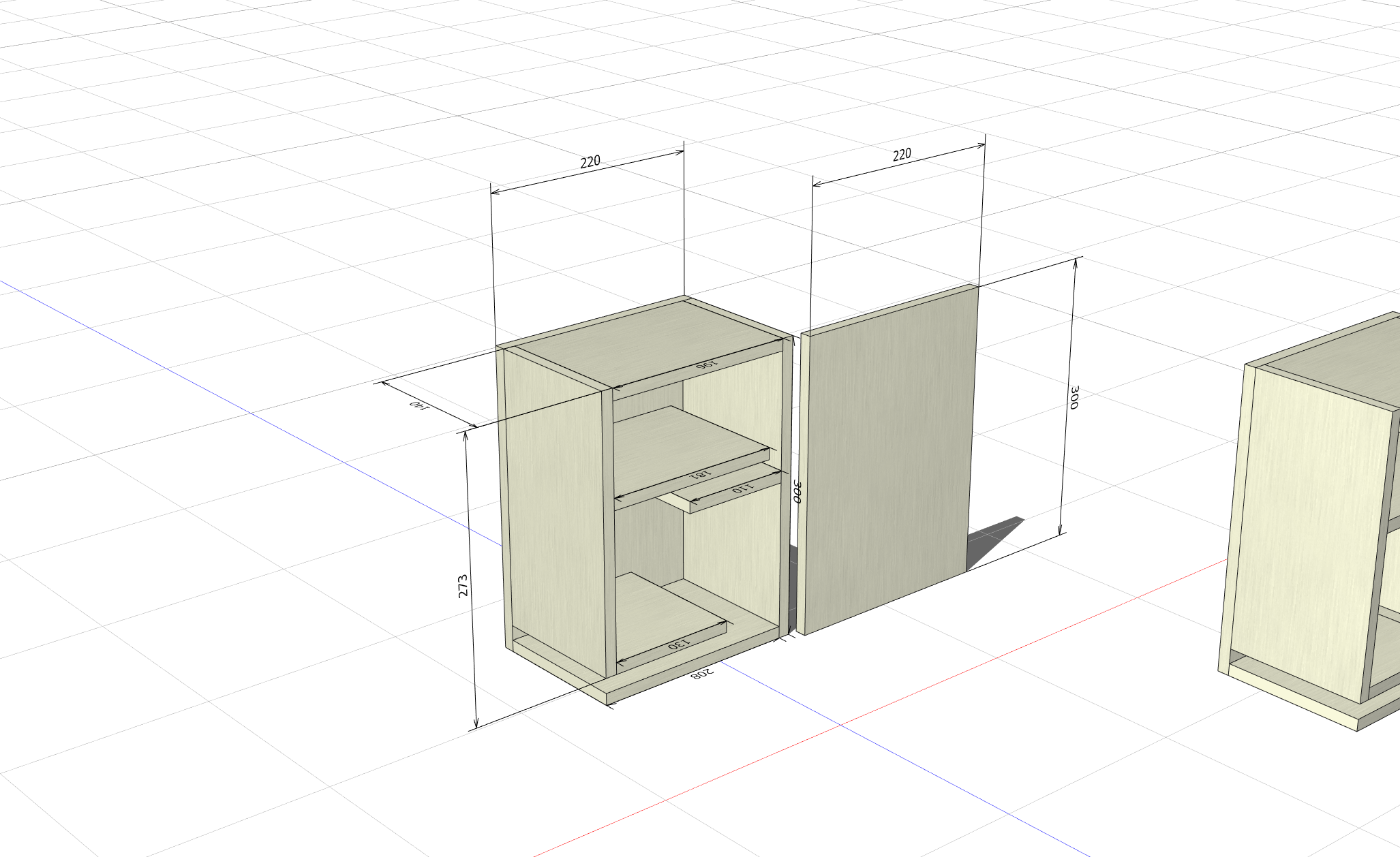This screenshot has width=1400, height=857.
Task: Select the 220 dimension above the cabinet
Action: pos(590,161)
